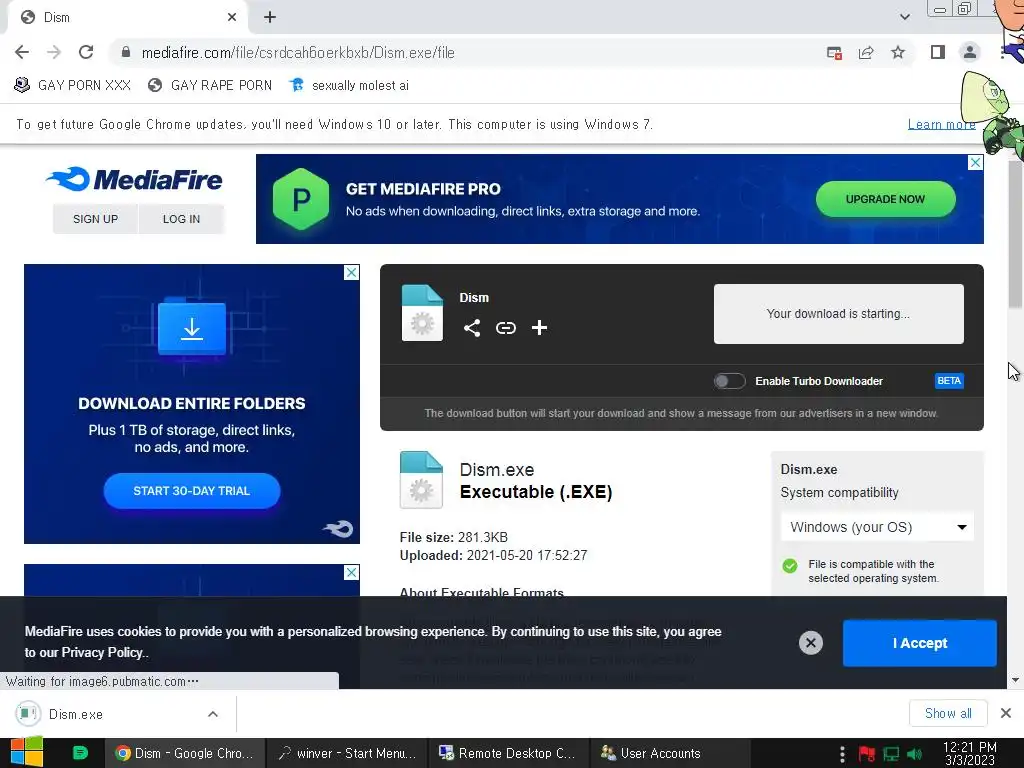Screen dimensions: 1024x768
Task: Click the SIGN UP button
Action: pyautogui.click(x=95, y=219)
